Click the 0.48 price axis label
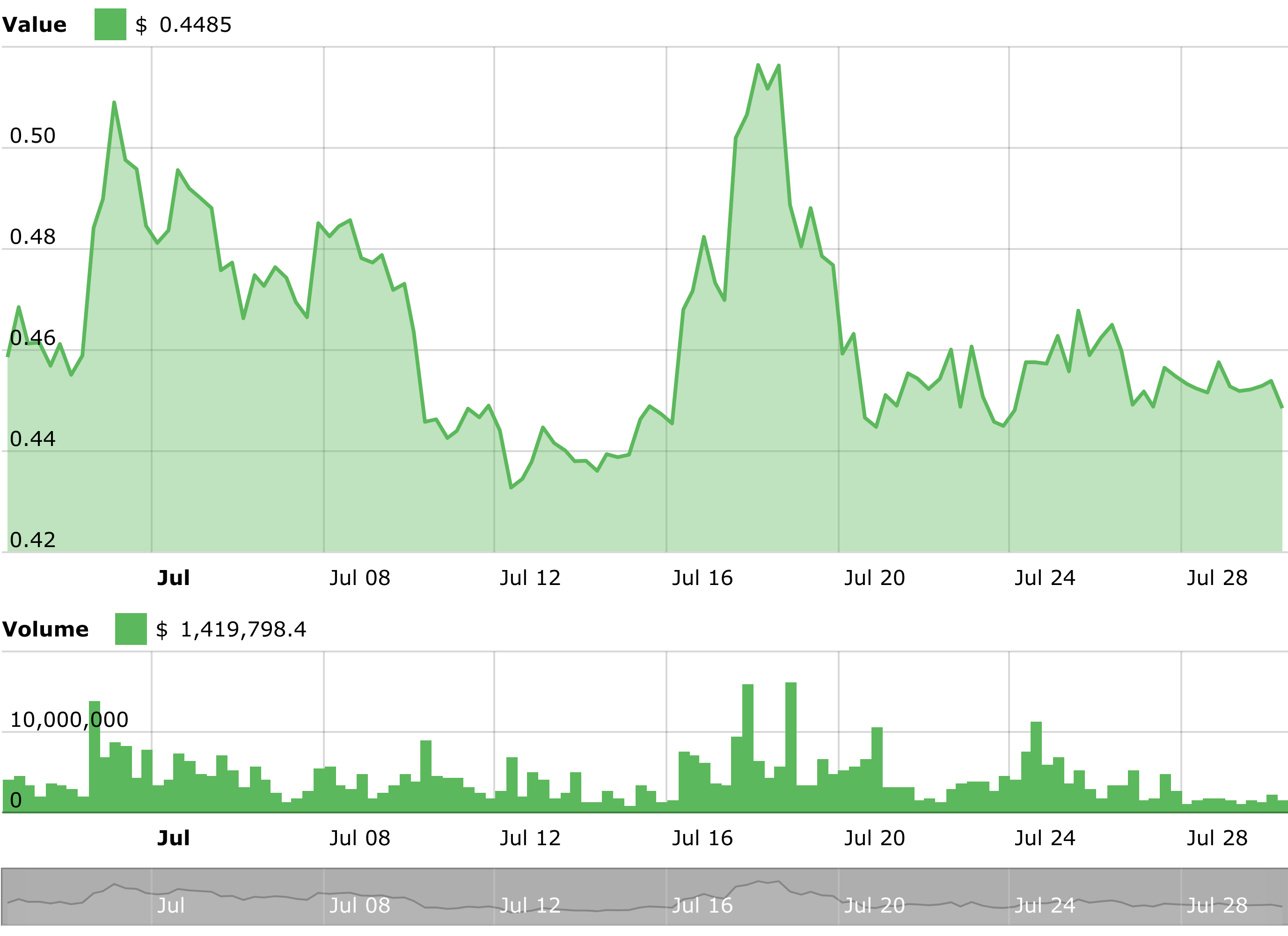Screen dimensions: 1288x936 coord(33,237)
